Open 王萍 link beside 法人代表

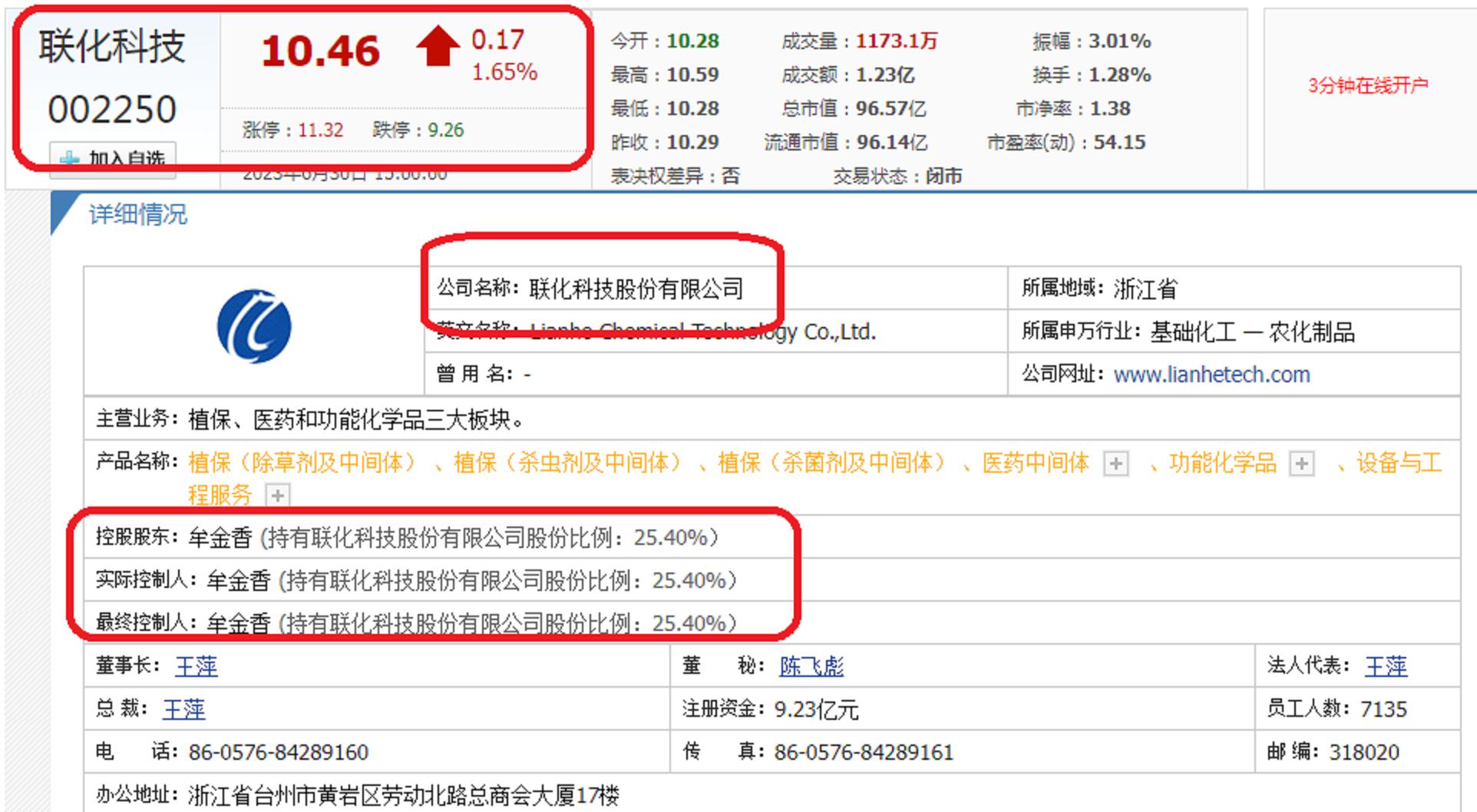[1386, 666]
